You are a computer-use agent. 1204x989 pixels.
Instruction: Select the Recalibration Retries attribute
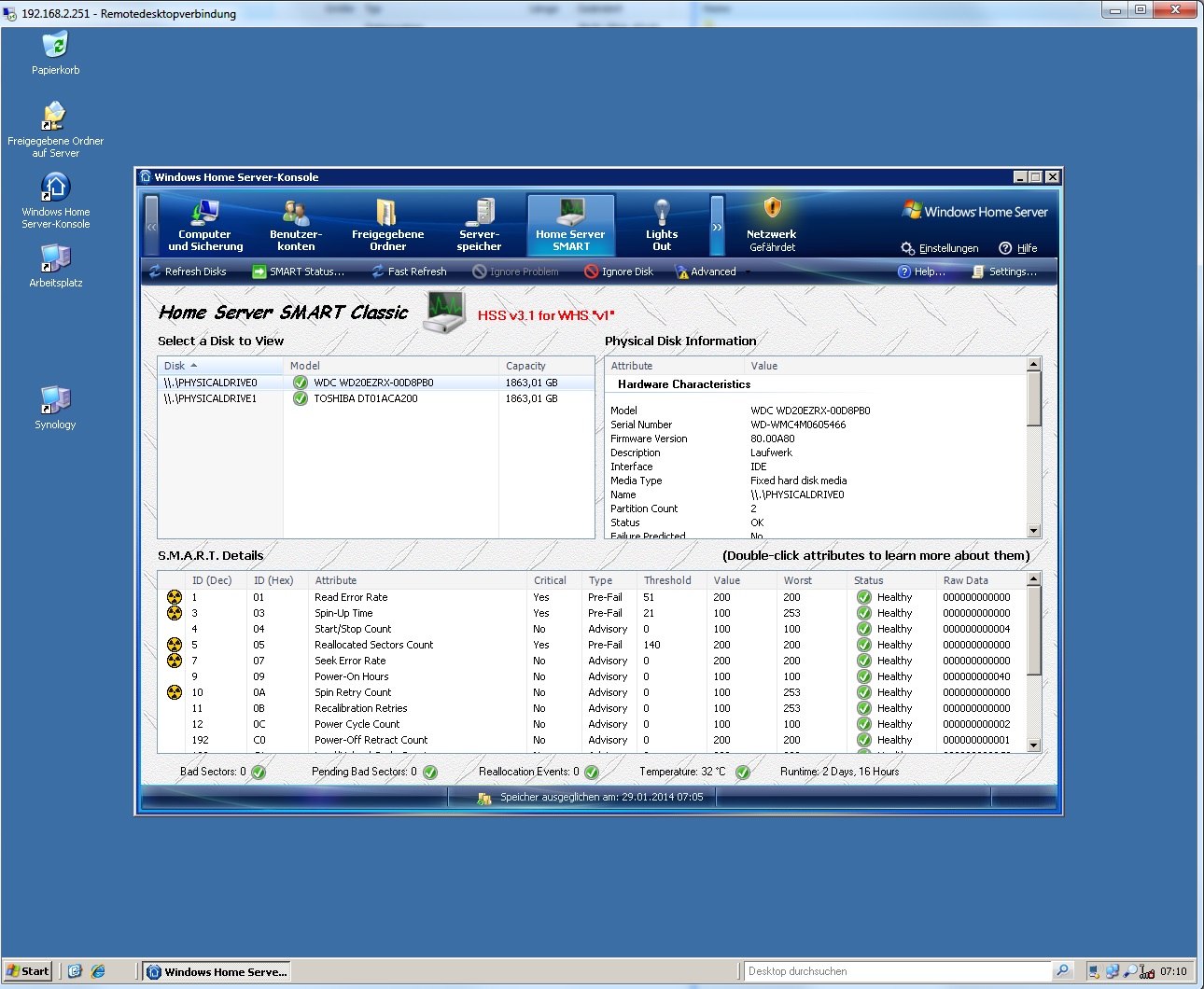[593, 708]
